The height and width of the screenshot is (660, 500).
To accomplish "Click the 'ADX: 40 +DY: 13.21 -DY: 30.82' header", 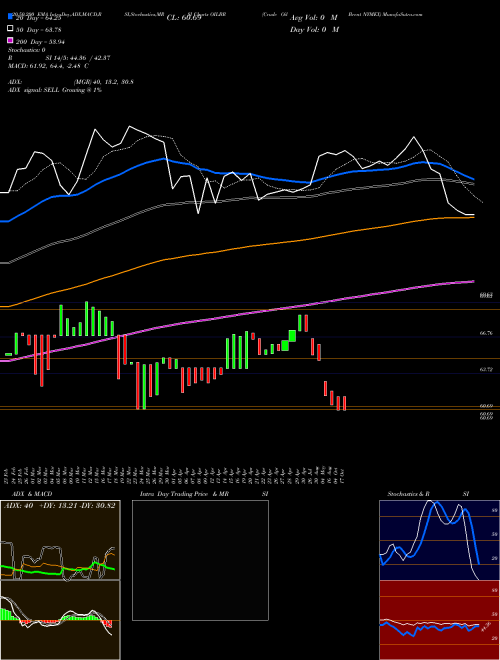I will [60, 506].
